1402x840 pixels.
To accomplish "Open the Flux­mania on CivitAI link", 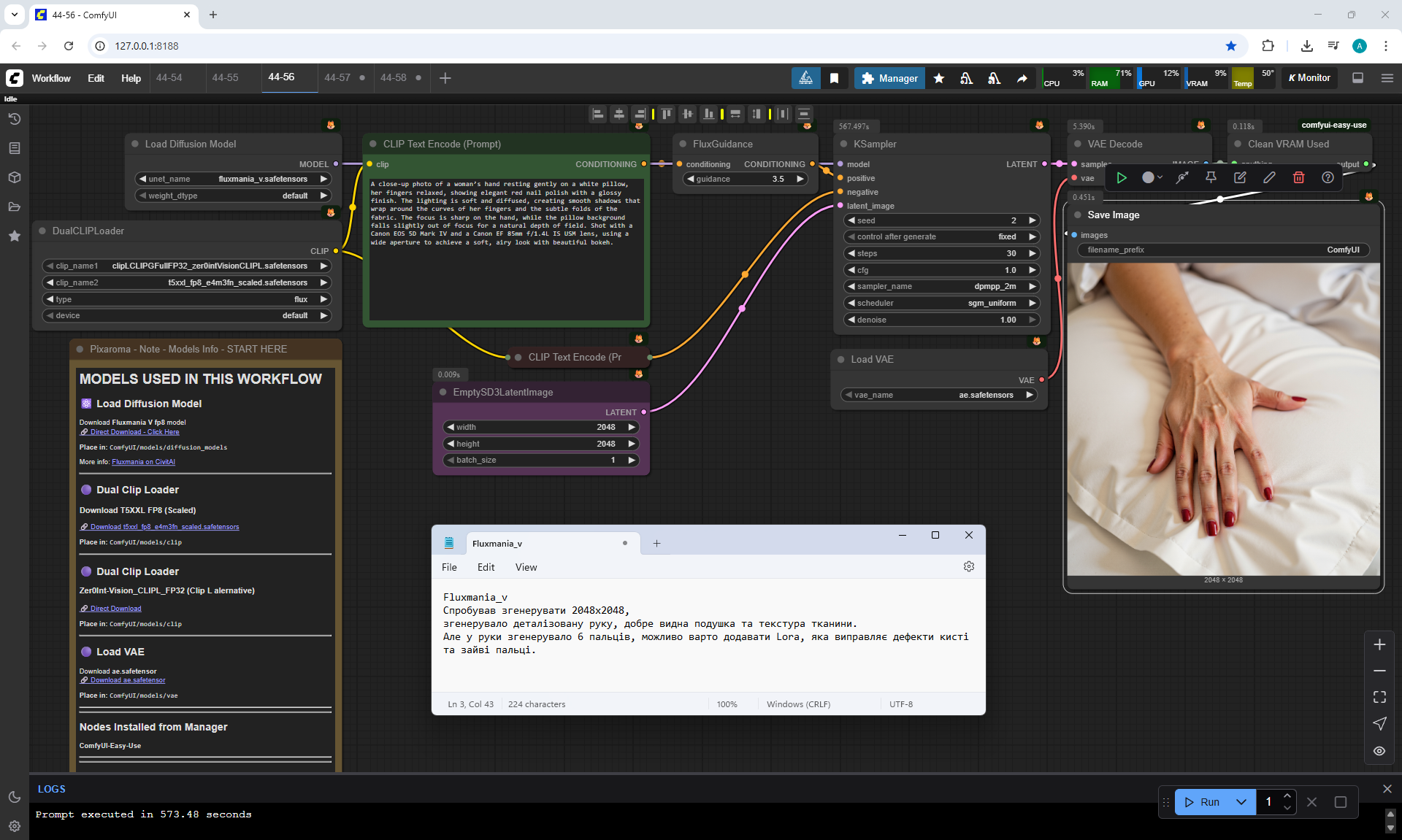I will click(x=143, y=461).
